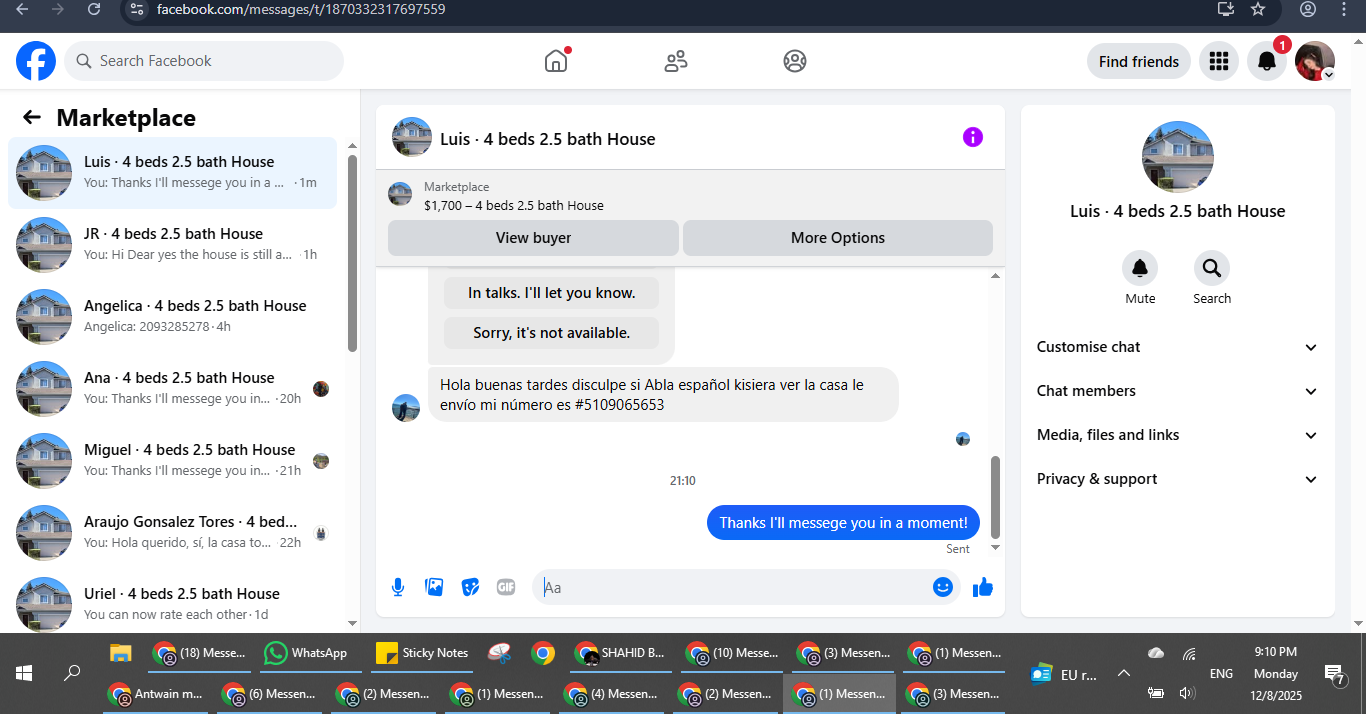Open the Facebook logo home link

(x=36, y=61)
